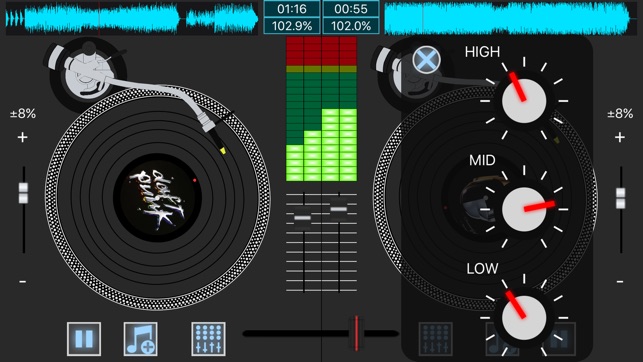643x362 pixels.
Task: Click the left channel volume fader handle
Action: point(303,217)
